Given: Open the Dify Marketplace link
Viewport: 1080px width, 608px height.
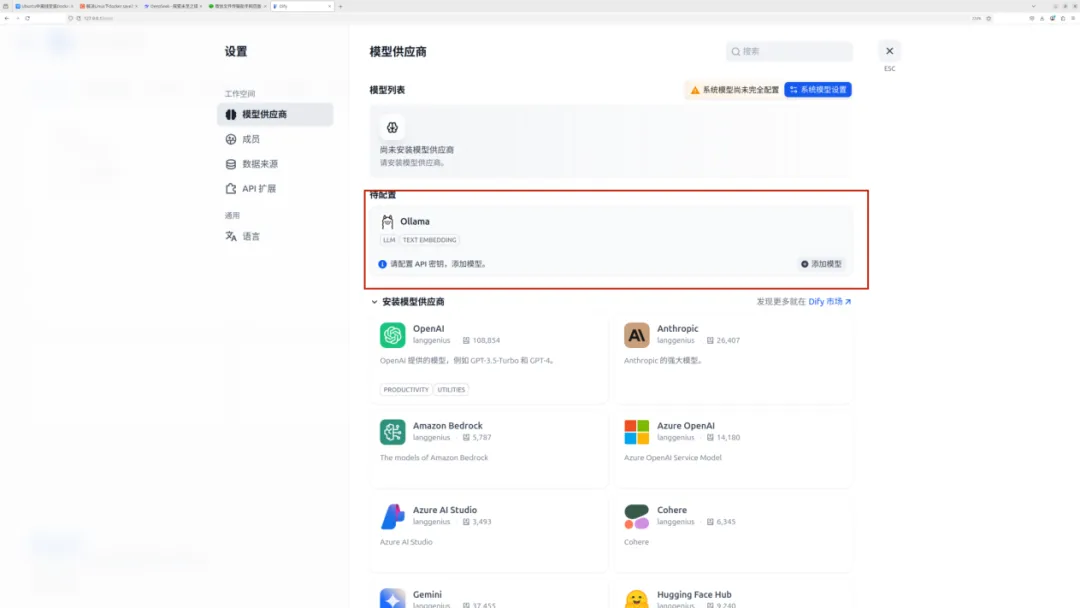Looking at the screenshot, I should (829, 302).
